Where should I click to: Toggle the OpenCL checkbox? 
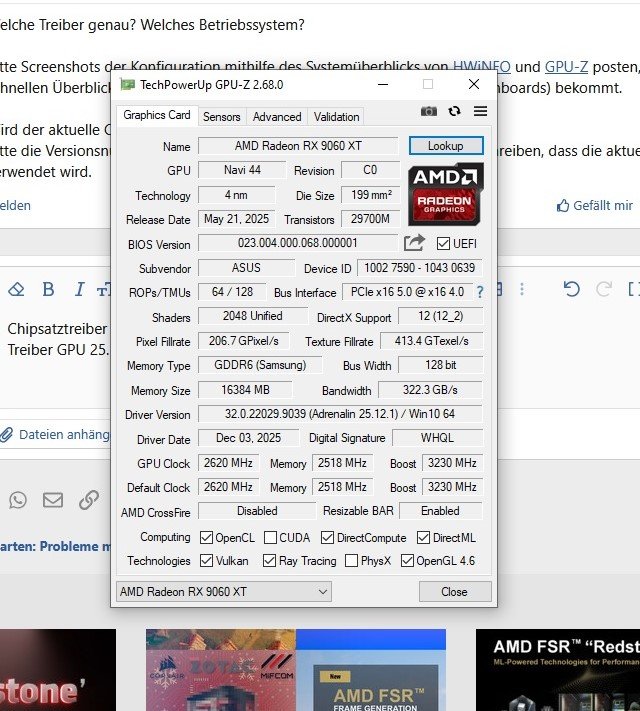point(206,537)
